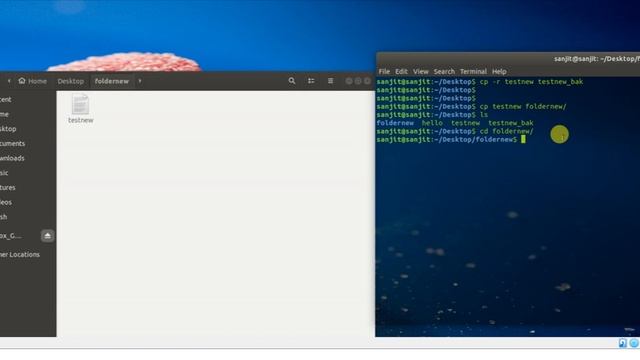Open Desktop in the sidebar
This screenshot has width=640, height=360.
[8, 129]
